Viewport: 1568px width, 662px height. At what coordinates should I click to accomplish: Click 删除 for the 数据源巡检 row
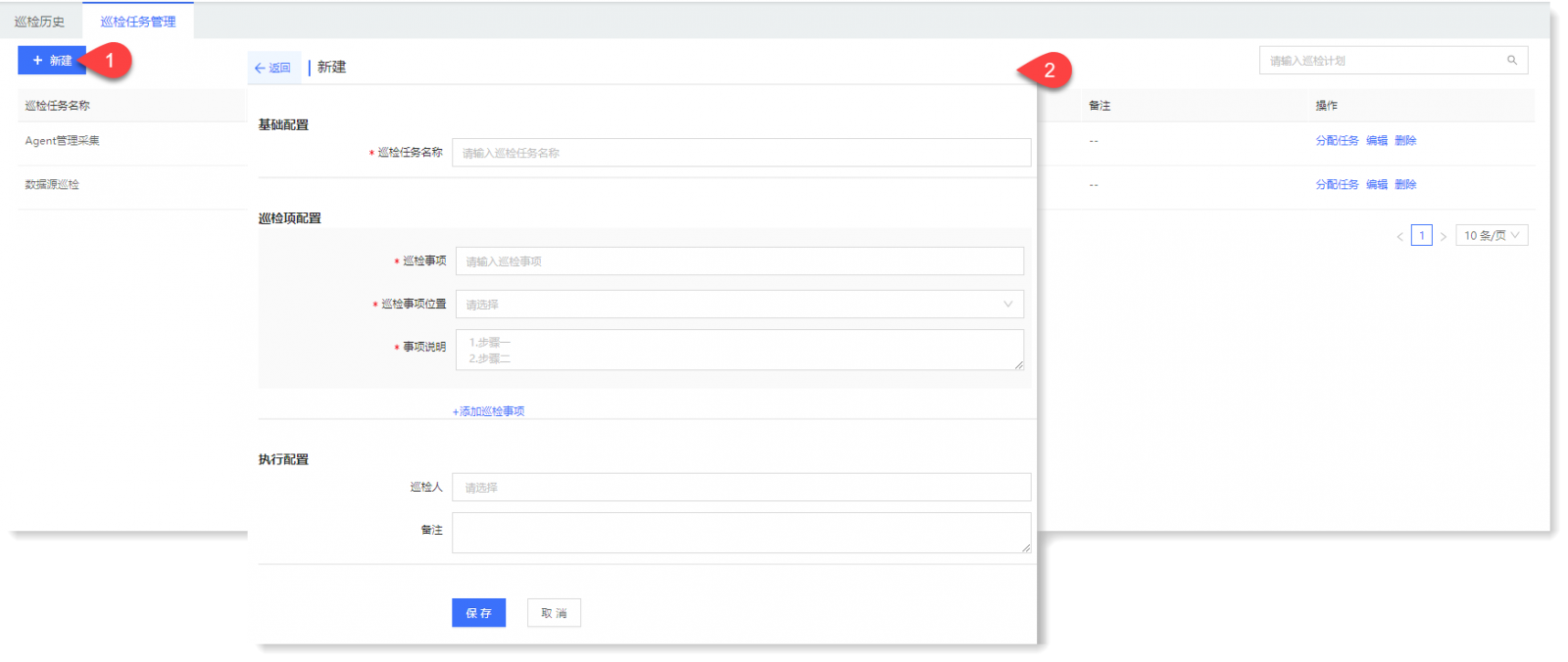click(1405, 184)
